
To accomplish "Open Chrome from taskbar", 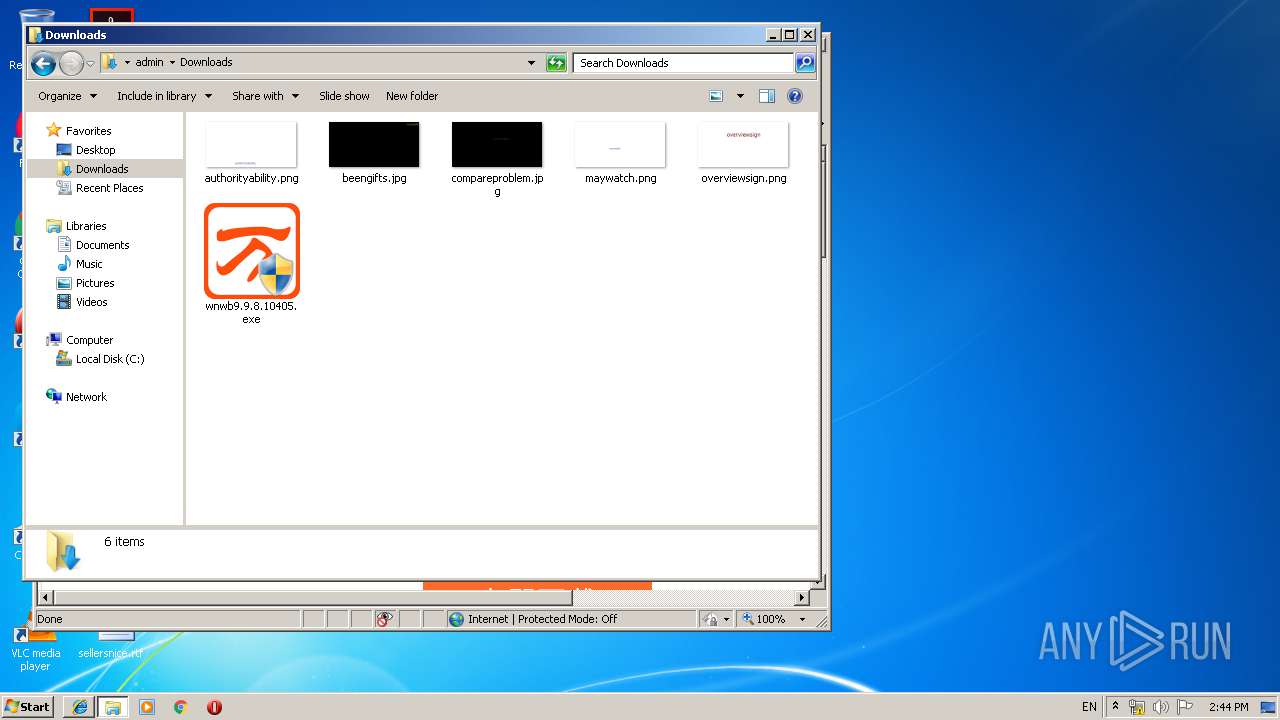I will (x=181, y=706).
